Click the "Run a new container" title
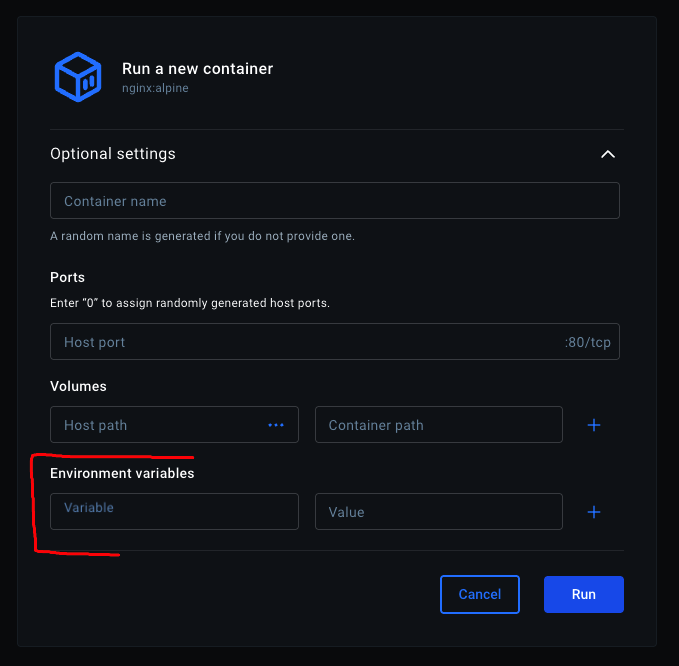 [x=197, y=69]
